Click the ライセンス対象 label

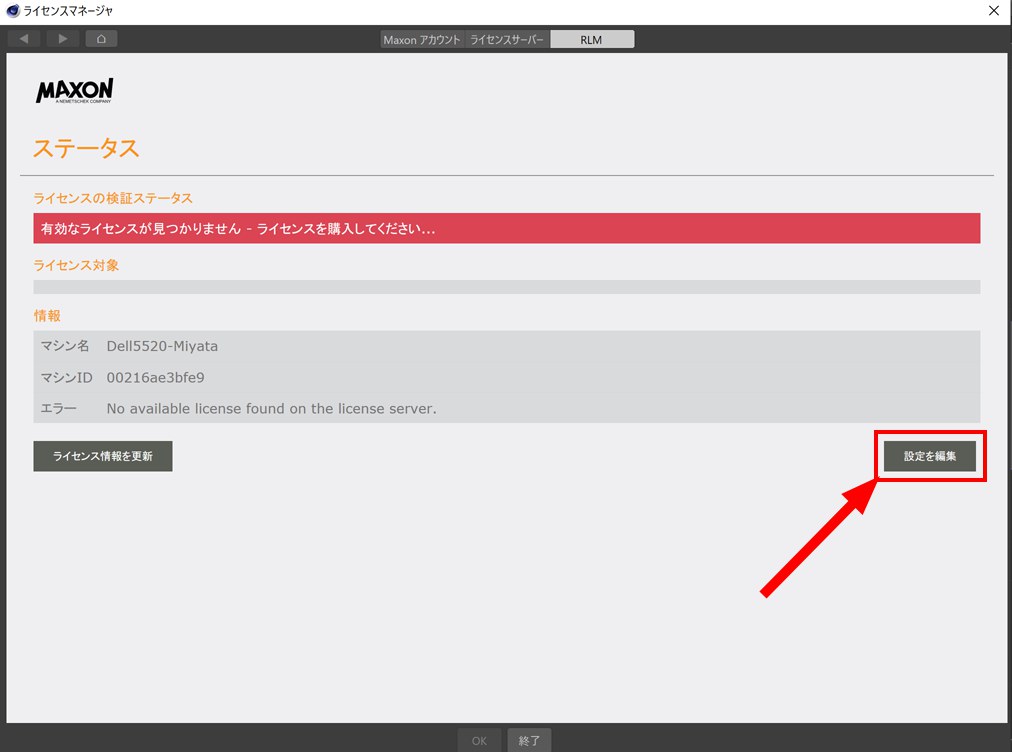76,265
